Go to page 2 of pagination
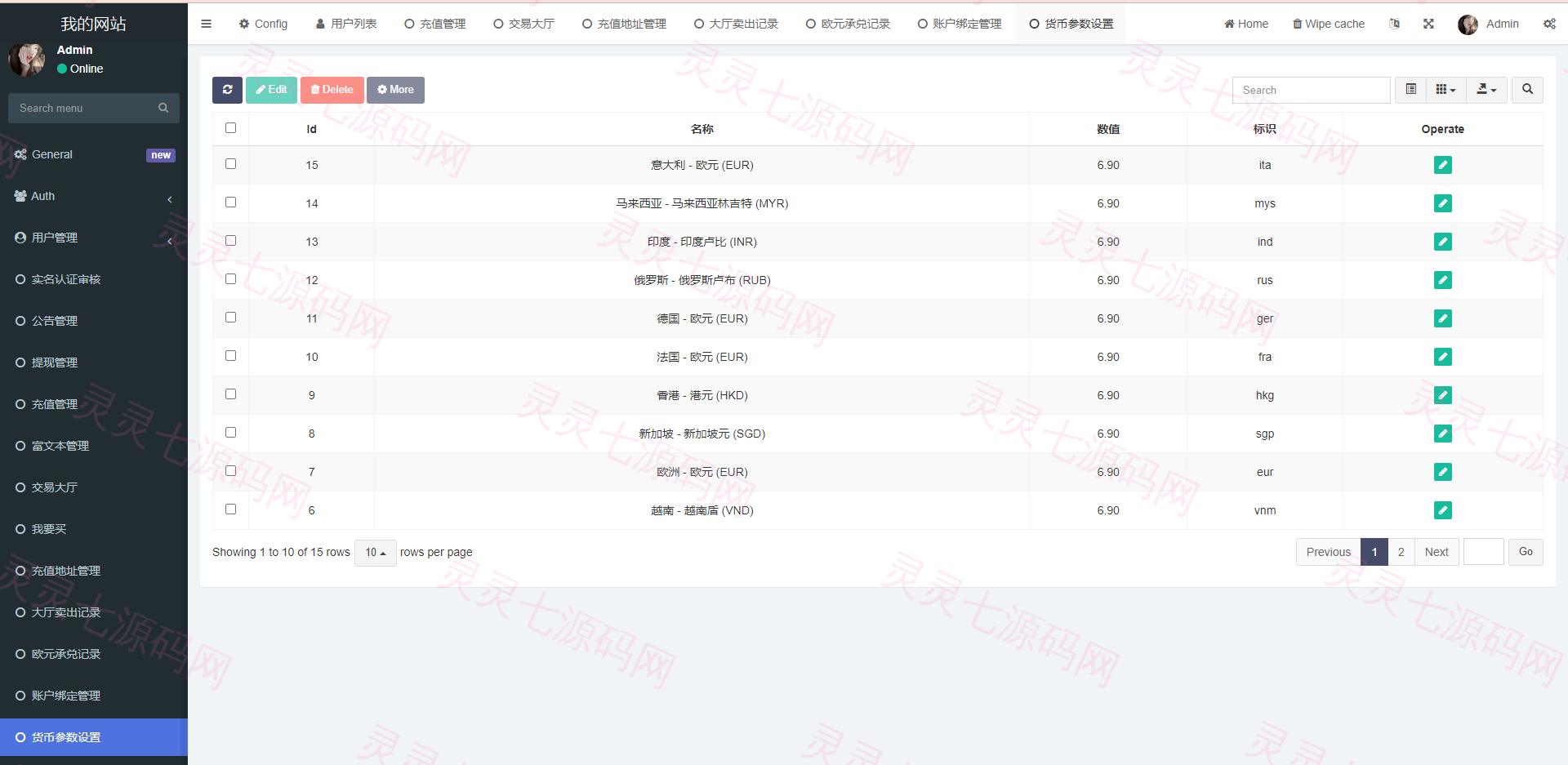 click(x=1401, y=553)
